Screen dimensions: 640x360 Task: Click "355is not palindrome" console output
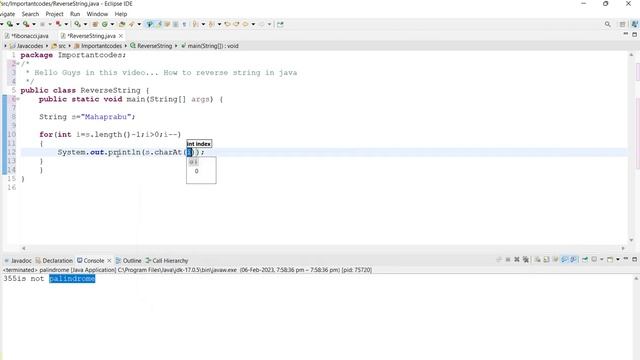tap(49, 279)
